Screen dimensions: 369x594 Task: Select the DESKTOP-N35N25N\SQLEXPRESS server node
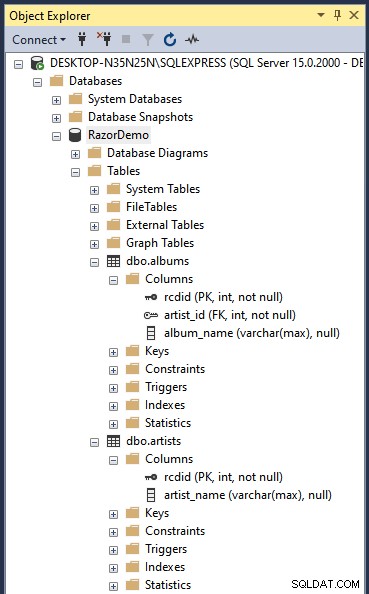coord(206,63)
